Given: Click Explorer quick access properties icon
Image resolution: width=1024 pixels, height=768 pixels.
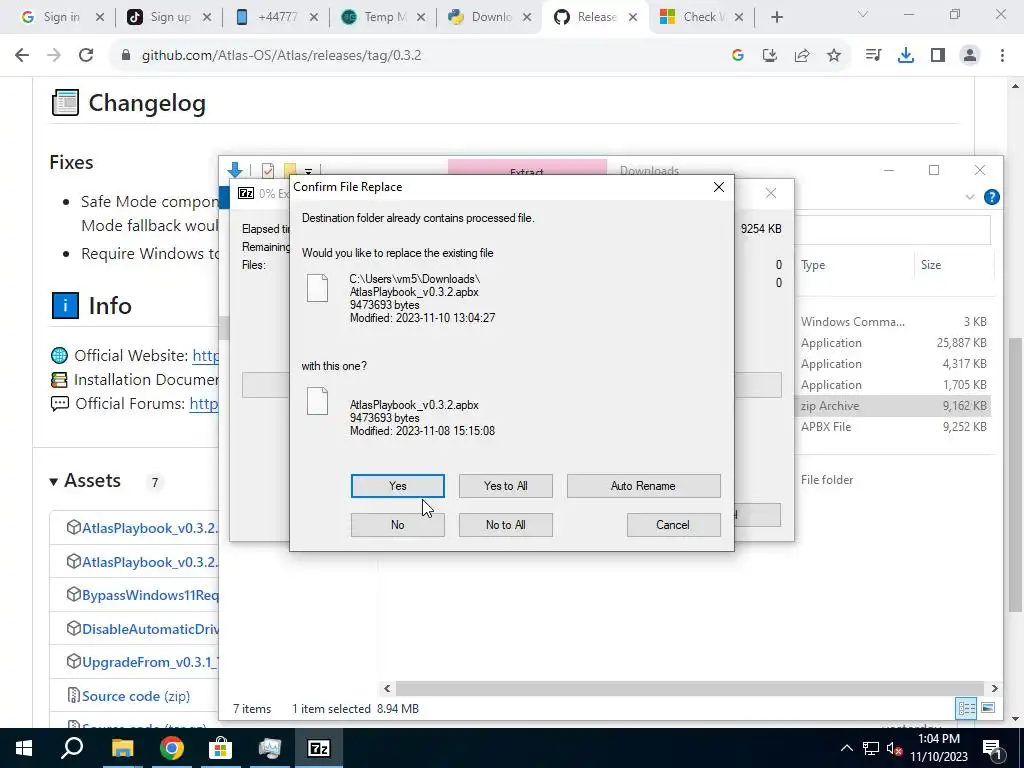Looking at the screenshot, I should 268,171.
